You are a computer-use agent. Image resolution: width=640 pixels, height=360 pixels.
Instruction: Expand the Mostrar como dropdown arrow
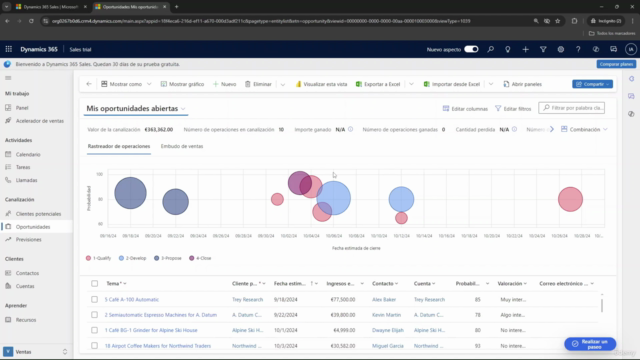[x=149, y=84]
